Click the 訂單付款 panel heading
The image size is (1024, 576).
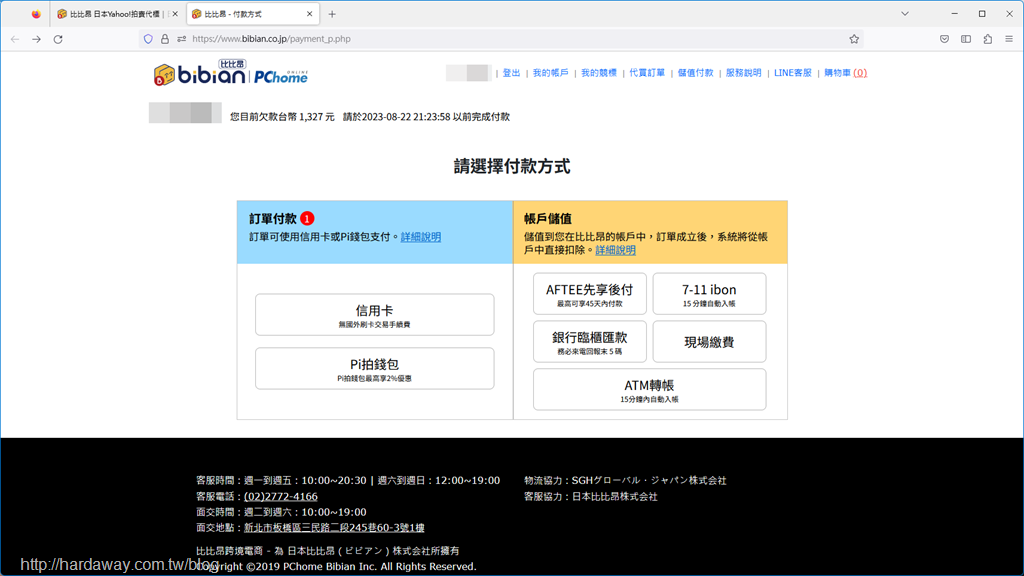273,219
